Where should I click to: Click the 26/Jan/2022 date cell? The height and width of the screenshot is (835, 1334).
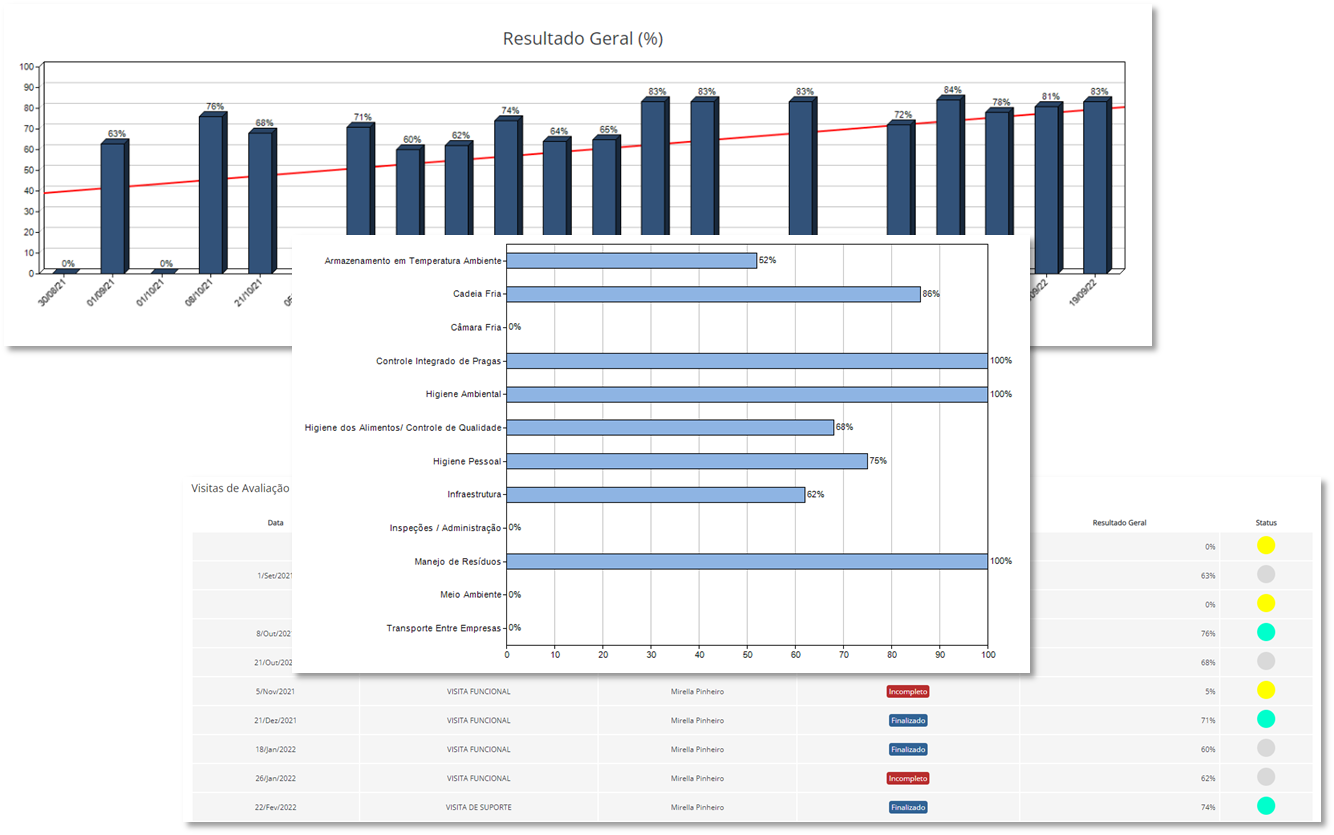275,778
